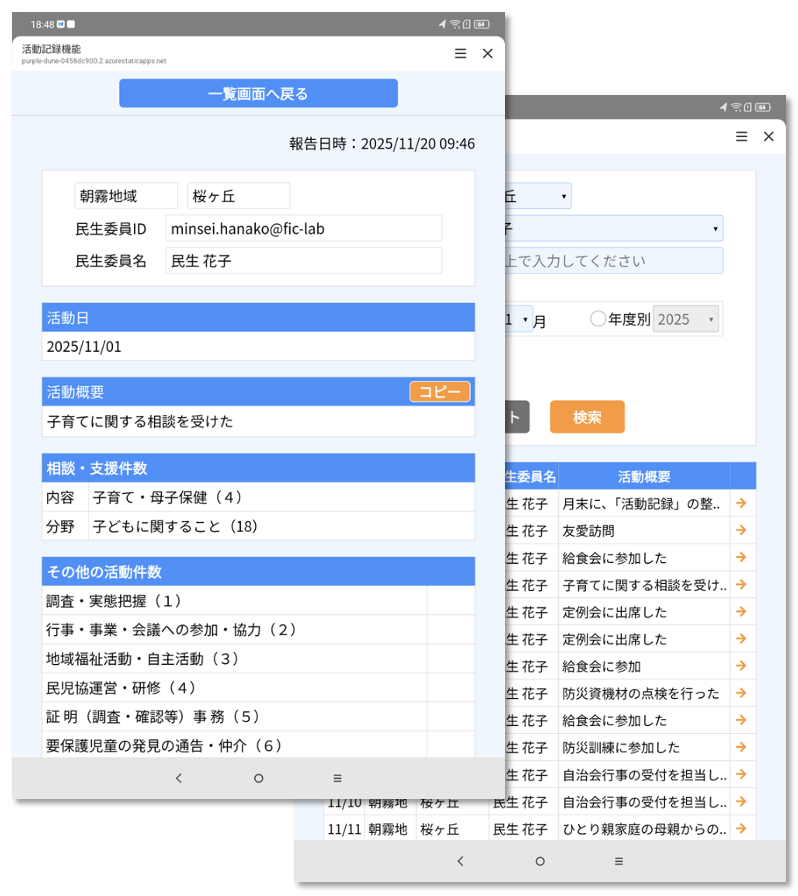
Task: Open the district dropdown ending in 丘
Action: 538,196
